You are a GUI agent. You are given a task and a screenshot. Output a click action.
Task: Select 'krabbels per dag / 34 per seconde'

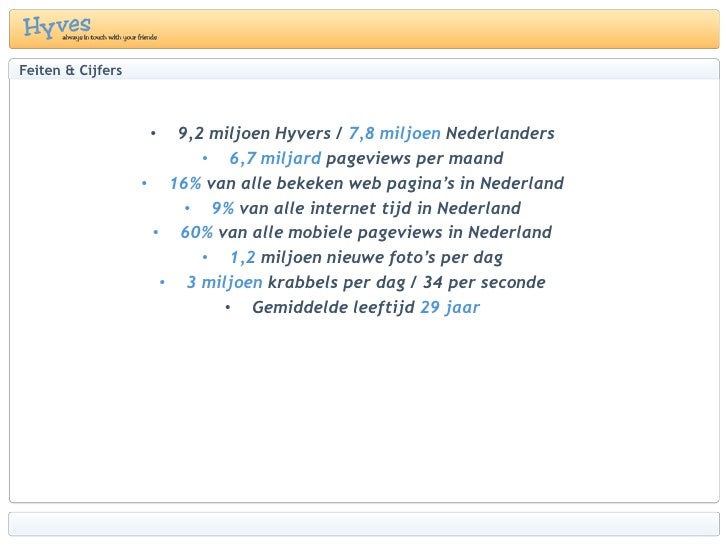[407, 282]
